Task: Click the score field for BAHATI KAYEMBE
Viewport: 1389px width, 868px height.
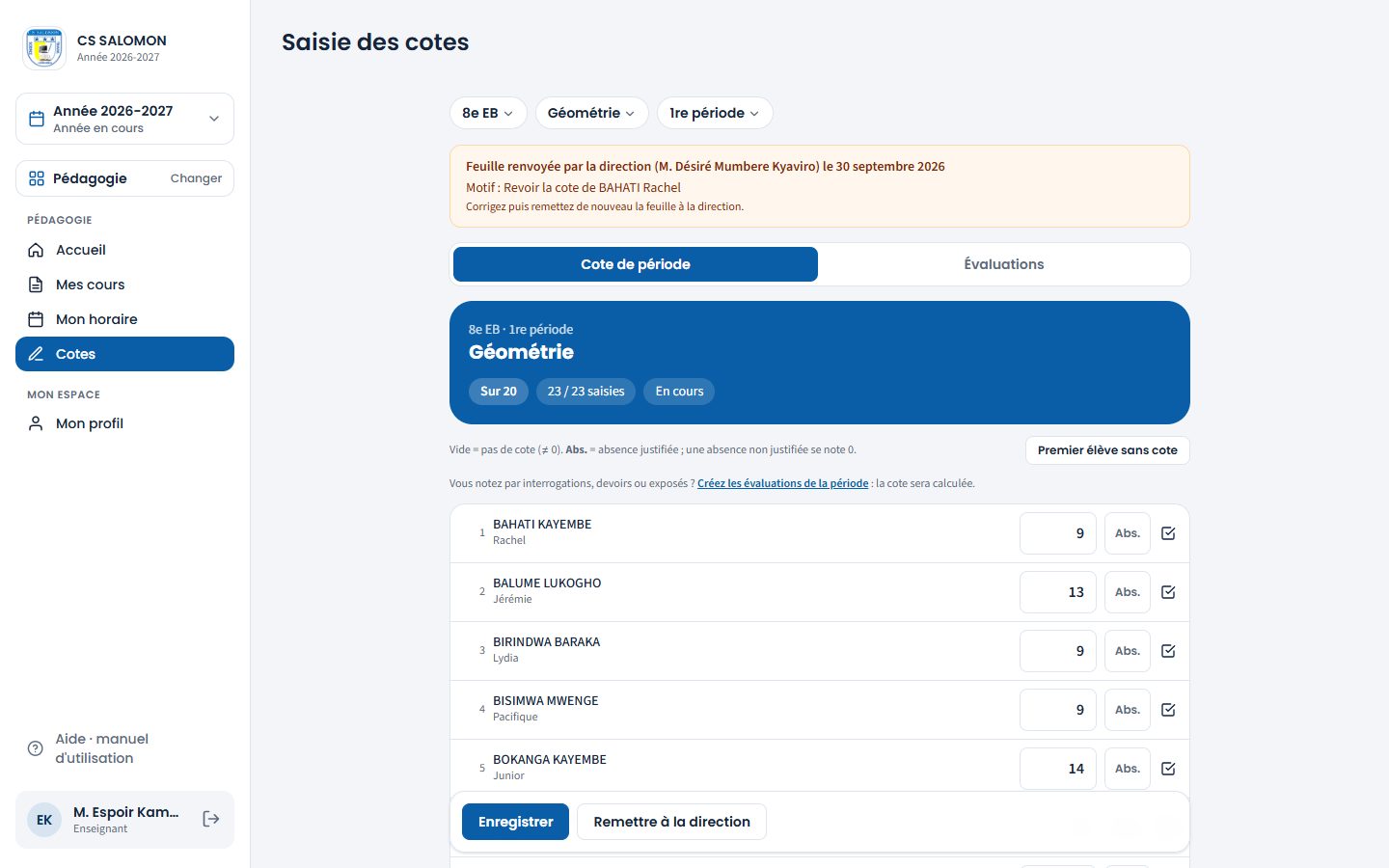Action: (1058, 533)
